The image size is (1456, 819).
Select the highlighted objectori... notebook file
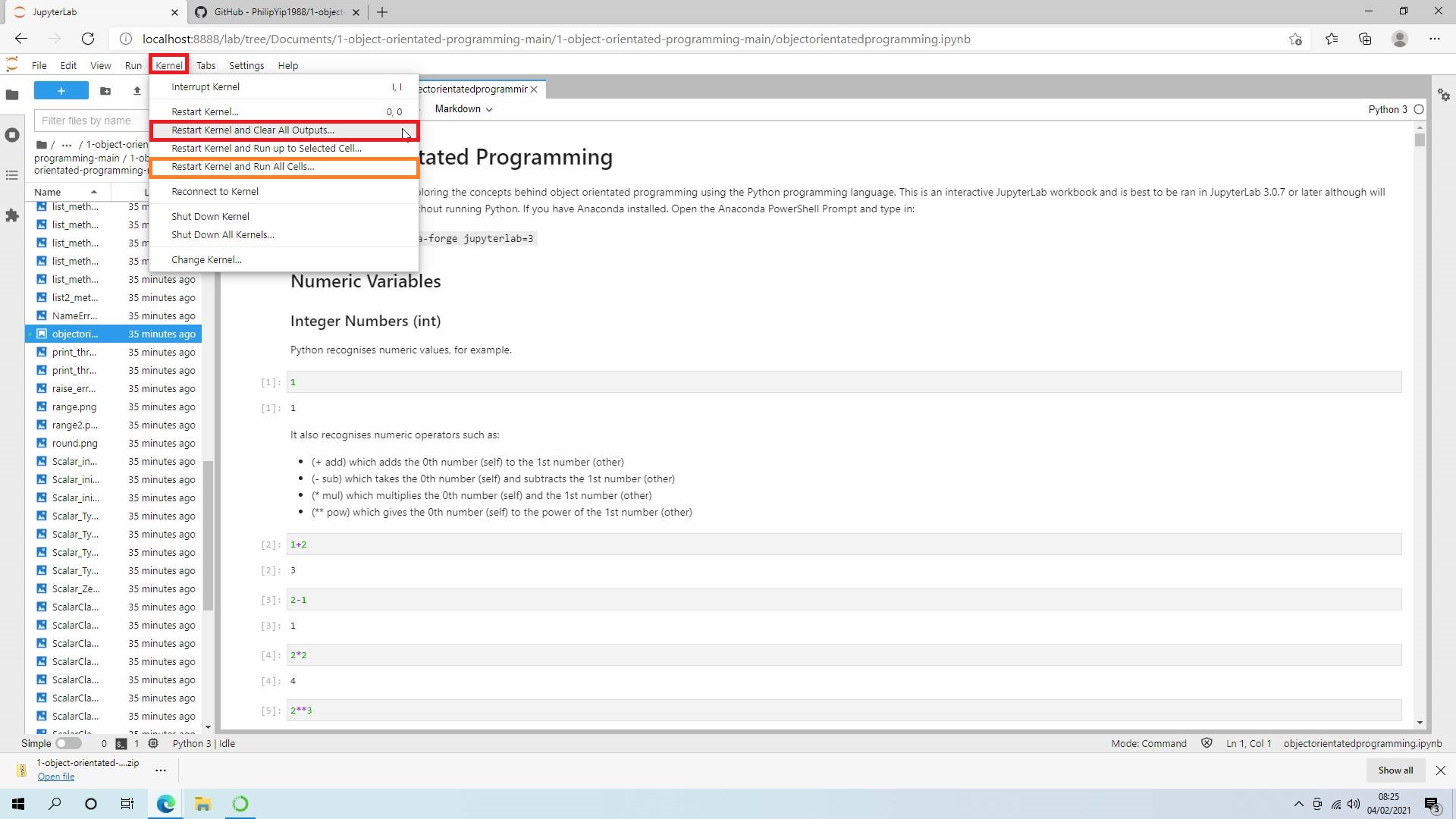114,334
